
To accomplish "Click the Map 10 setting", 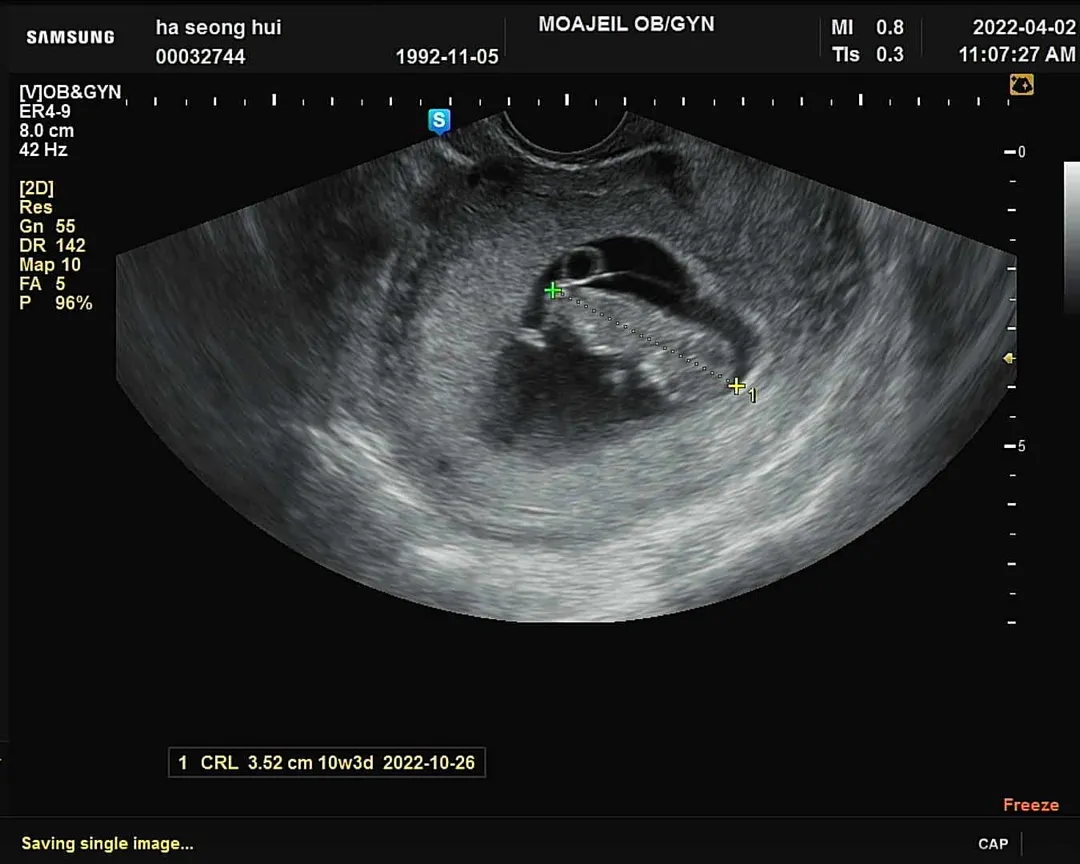I will [x=50, y=265].
